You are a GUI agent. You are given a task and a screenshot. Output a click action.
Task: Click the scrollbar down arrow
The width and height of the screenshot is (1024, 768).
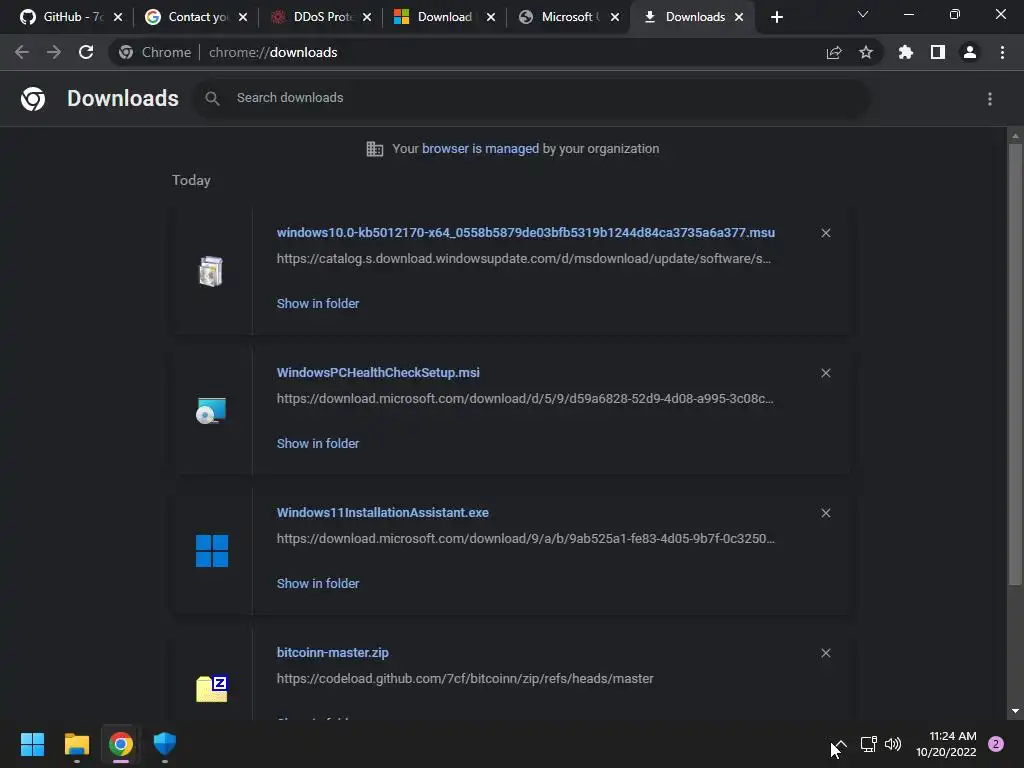coord(1015,711)
